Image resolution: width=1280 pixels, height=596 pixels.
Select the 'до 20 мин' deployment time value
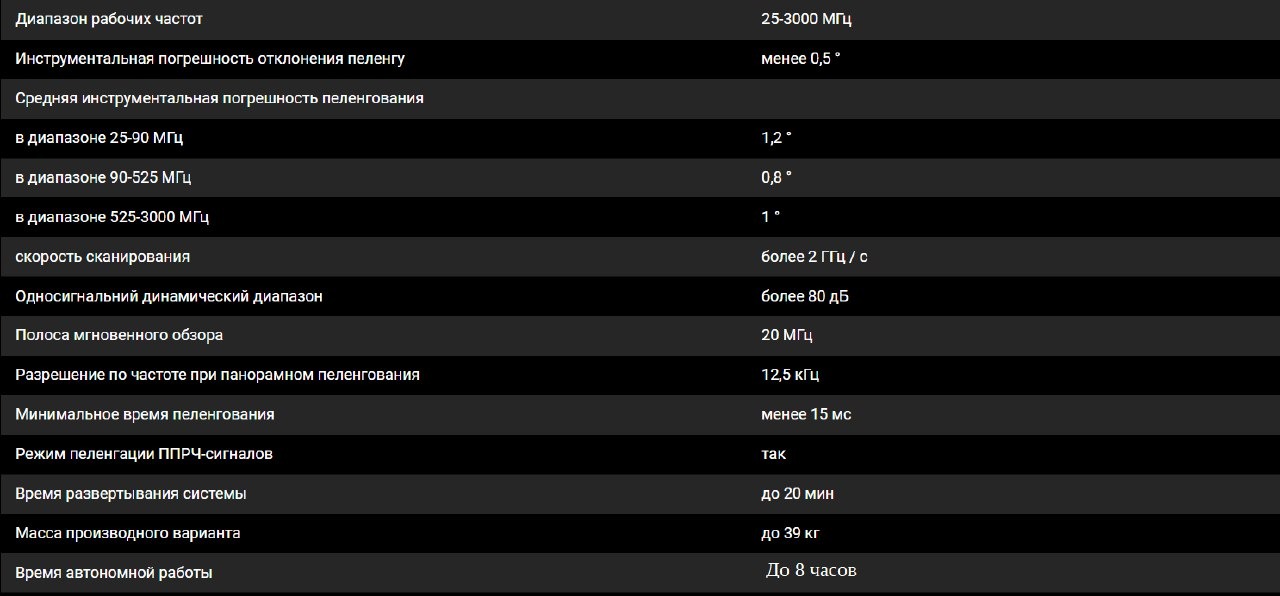tap(797, 493)
